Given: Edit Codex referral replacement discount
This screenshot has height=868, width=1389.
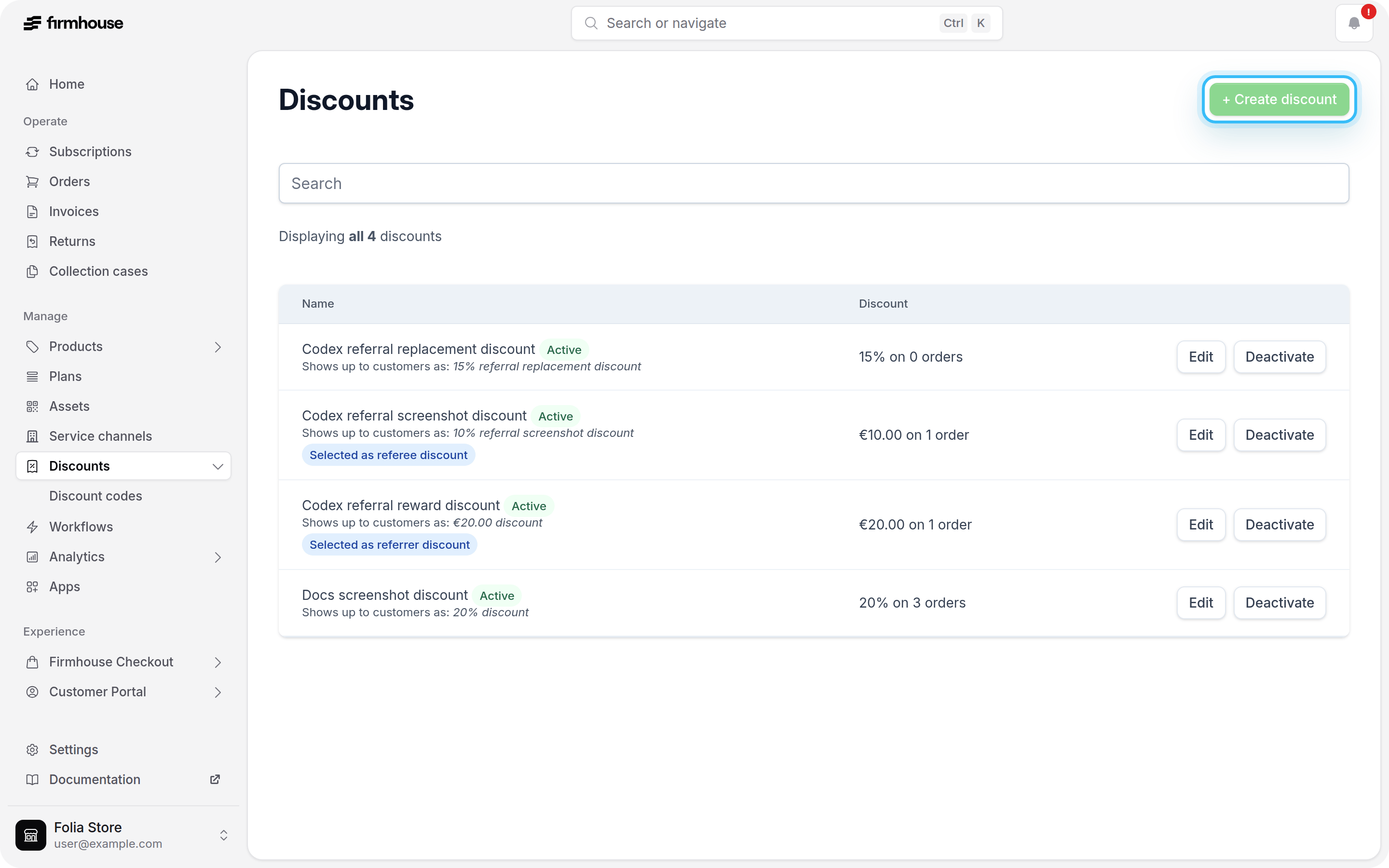Looking at the screenshot, I should coord(1201,357).
